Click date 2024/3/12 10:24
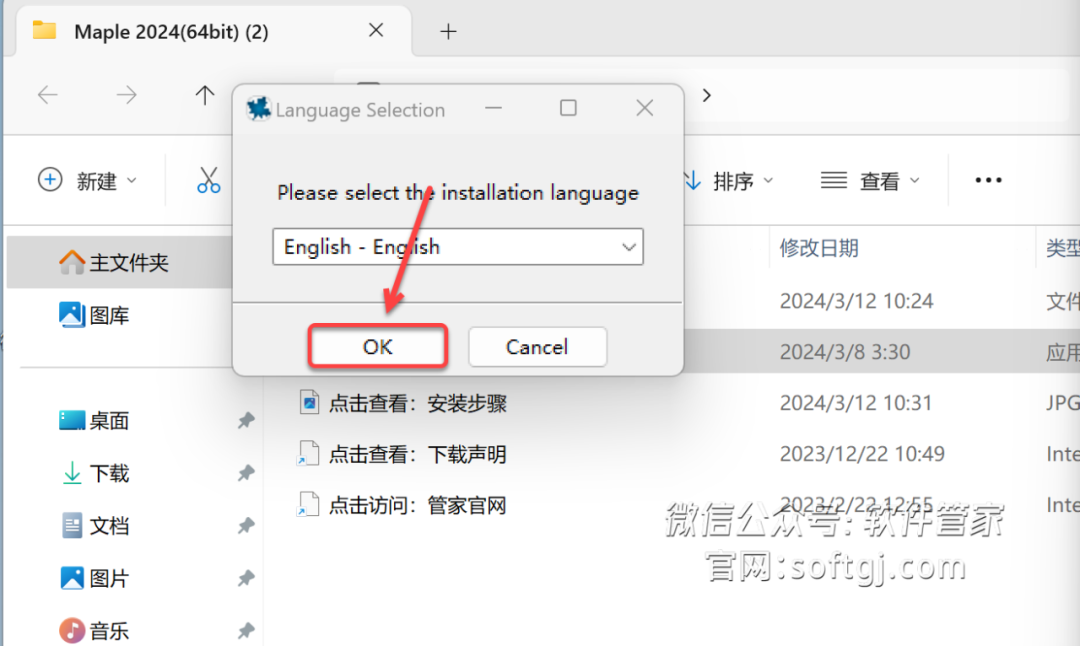The image size is (1080, 646). pyautogui.click(x=856, y=301)
